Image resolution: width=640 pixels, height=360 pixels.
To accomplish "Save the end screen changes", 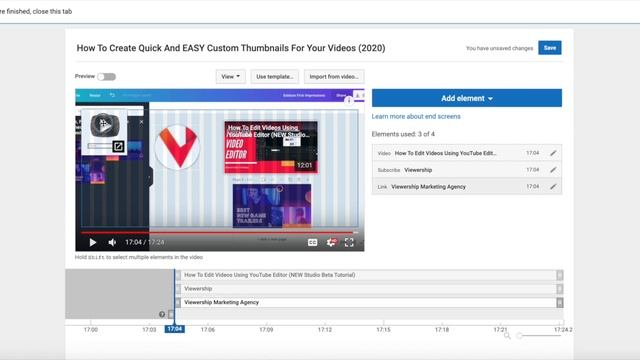I will coord(549,48).
